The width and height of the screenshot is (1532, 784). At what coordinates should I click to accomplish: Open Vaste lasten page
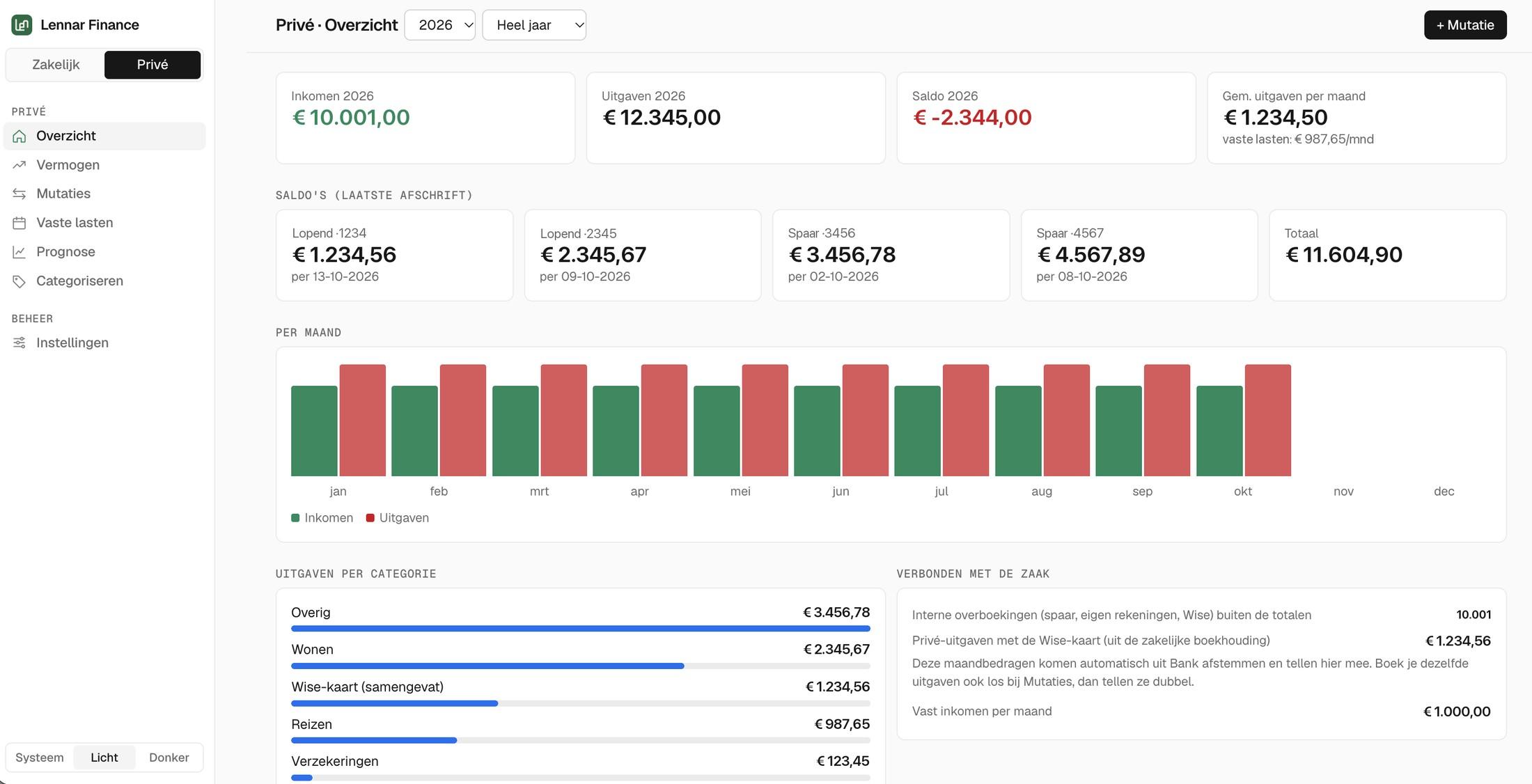pos(104,223)
